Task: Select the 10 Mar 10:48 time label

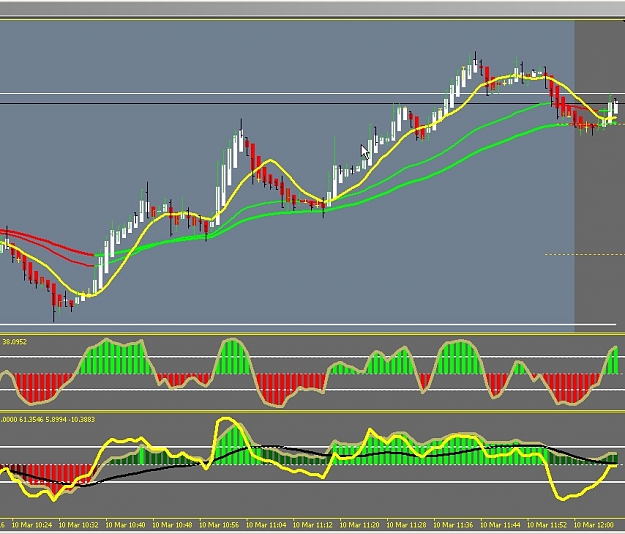Action: point(172,525)
